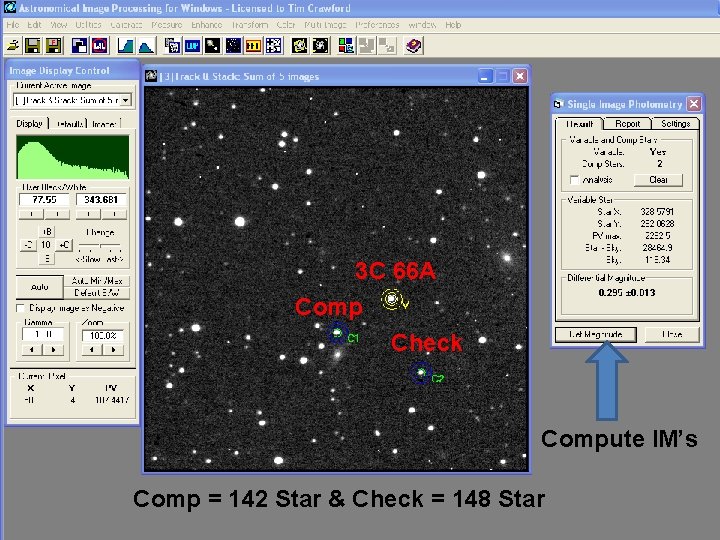This screenshot has height=540, width=720.
Task: Open the Multi-Image menu
Action: 325,25
